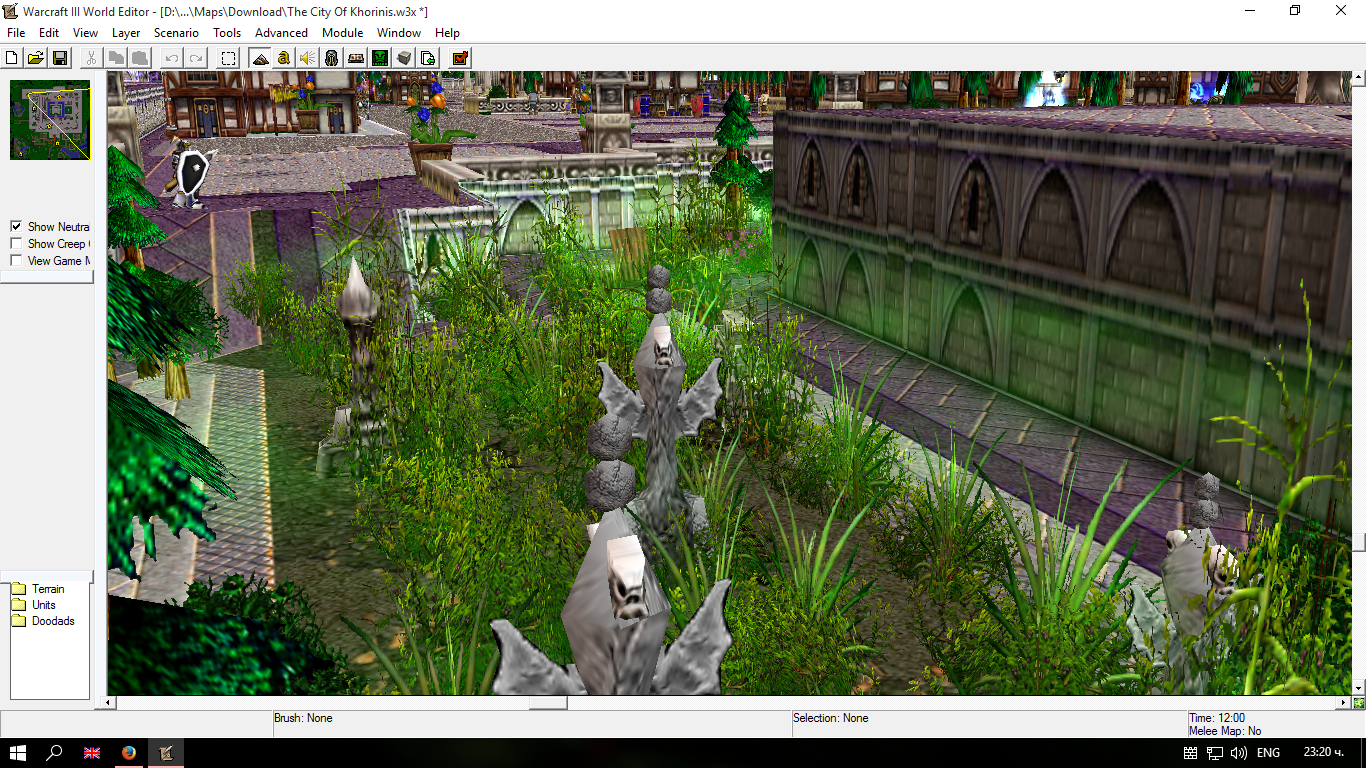Click the British flag taskbar icon
Screen dimensions: 1366x768
click(92, 753)
